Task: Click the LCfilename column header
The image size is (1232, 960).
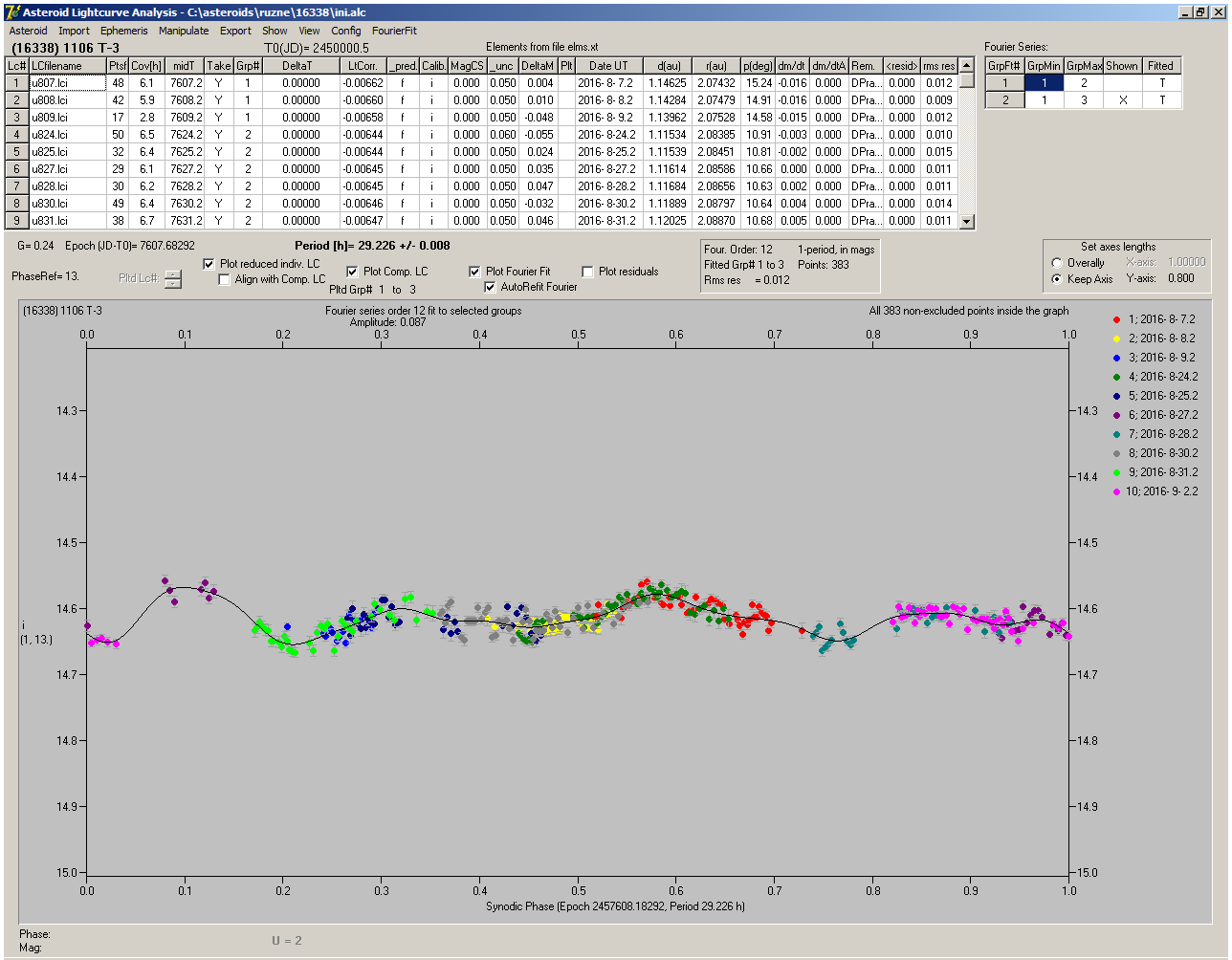Action: [68, 66]
